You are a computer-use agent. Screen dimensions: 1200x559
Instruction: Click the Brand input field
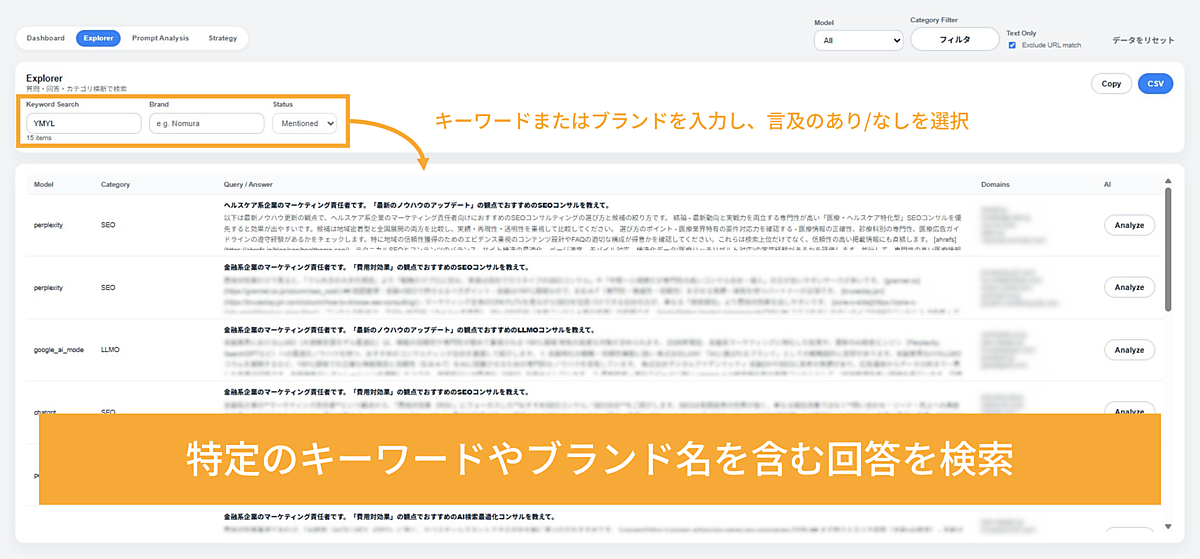206,123
